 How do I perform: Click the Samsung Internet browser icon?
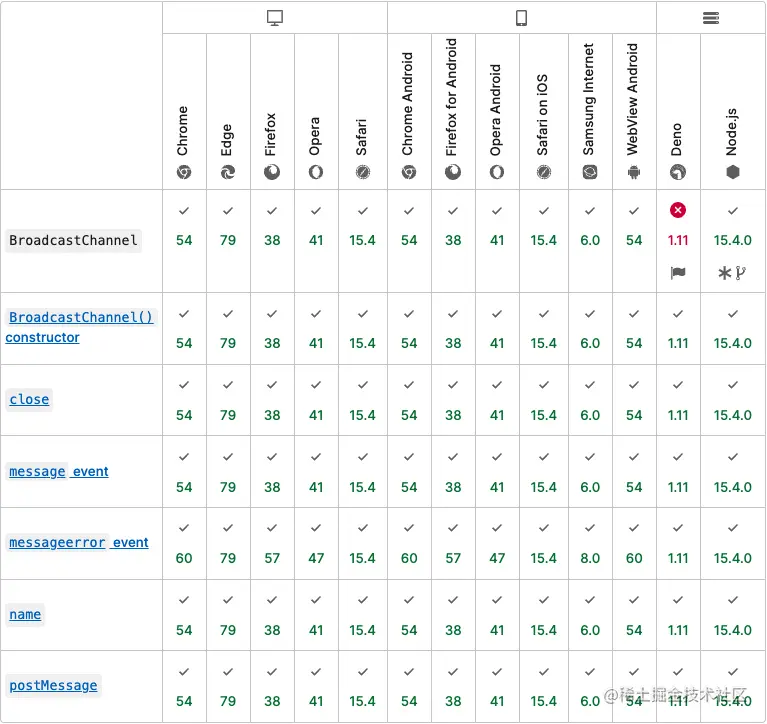(590, 172)
